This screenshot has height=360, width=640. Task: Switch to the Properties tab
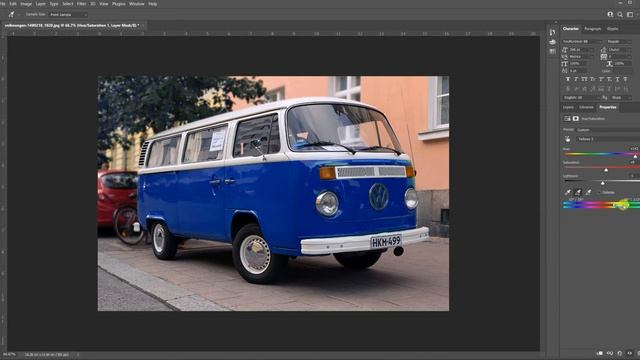(x=607, y=107)
